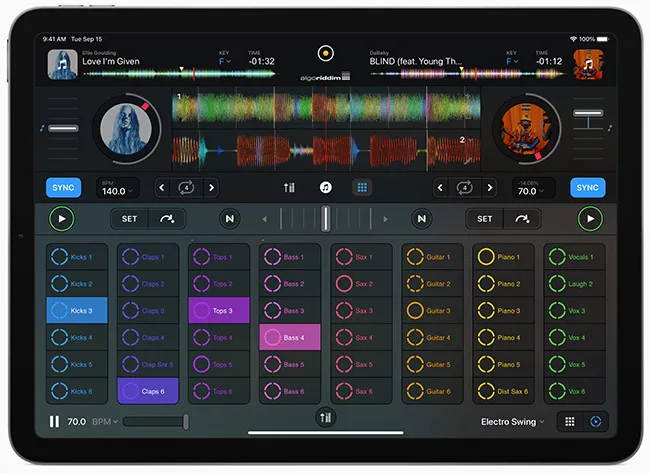Tap the right deck jump-to-cue arrow icon

522,218
